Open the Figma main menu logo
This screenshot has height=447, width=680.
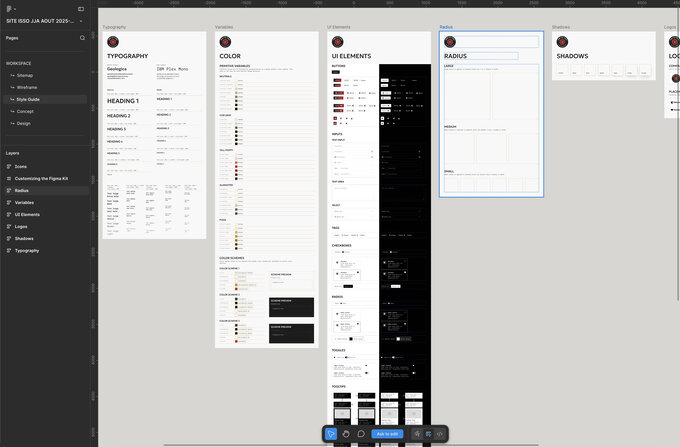pyautogui.click(x=9, y=9)
